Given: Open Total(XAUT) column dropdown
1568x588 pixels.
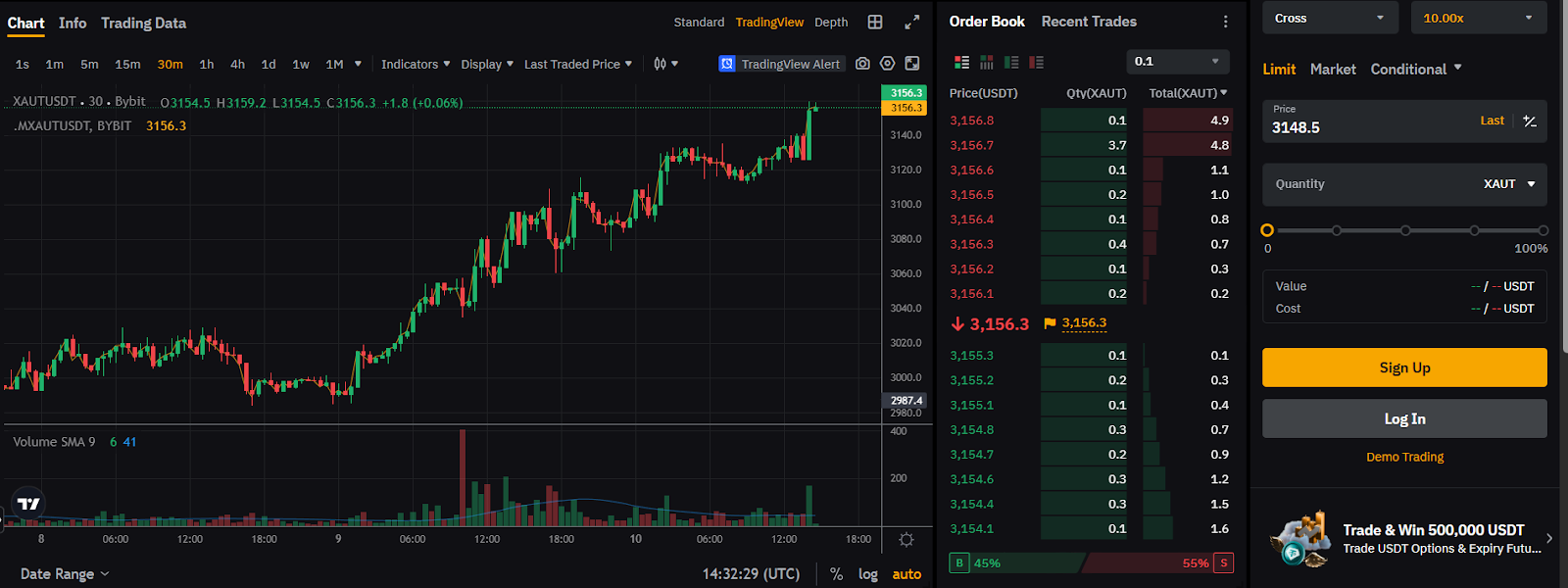Looking at the screenshot, I should click(1188, 93).
